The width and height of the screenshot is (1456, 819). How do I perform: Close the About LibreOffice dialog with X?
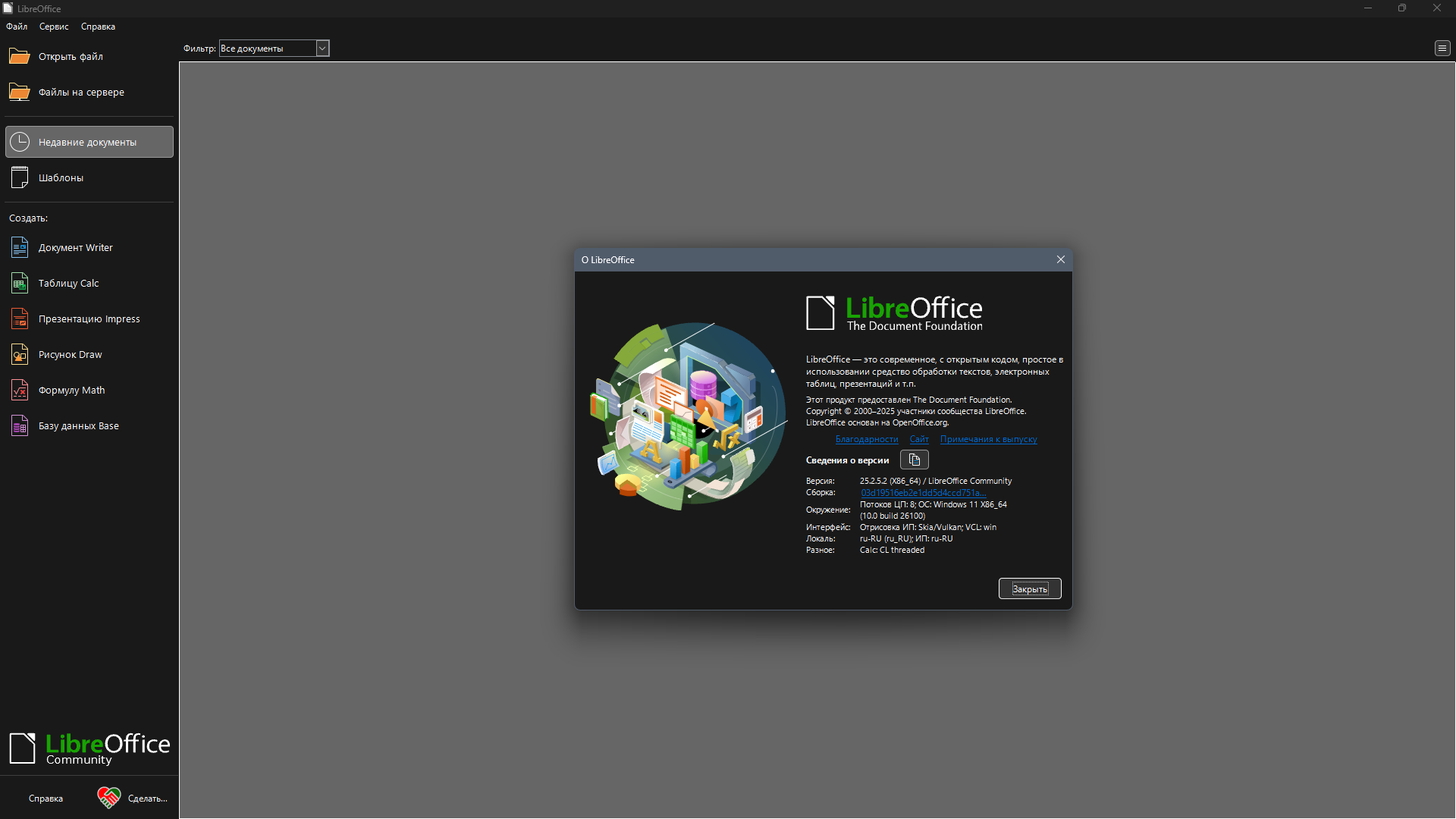(1060, 259)
